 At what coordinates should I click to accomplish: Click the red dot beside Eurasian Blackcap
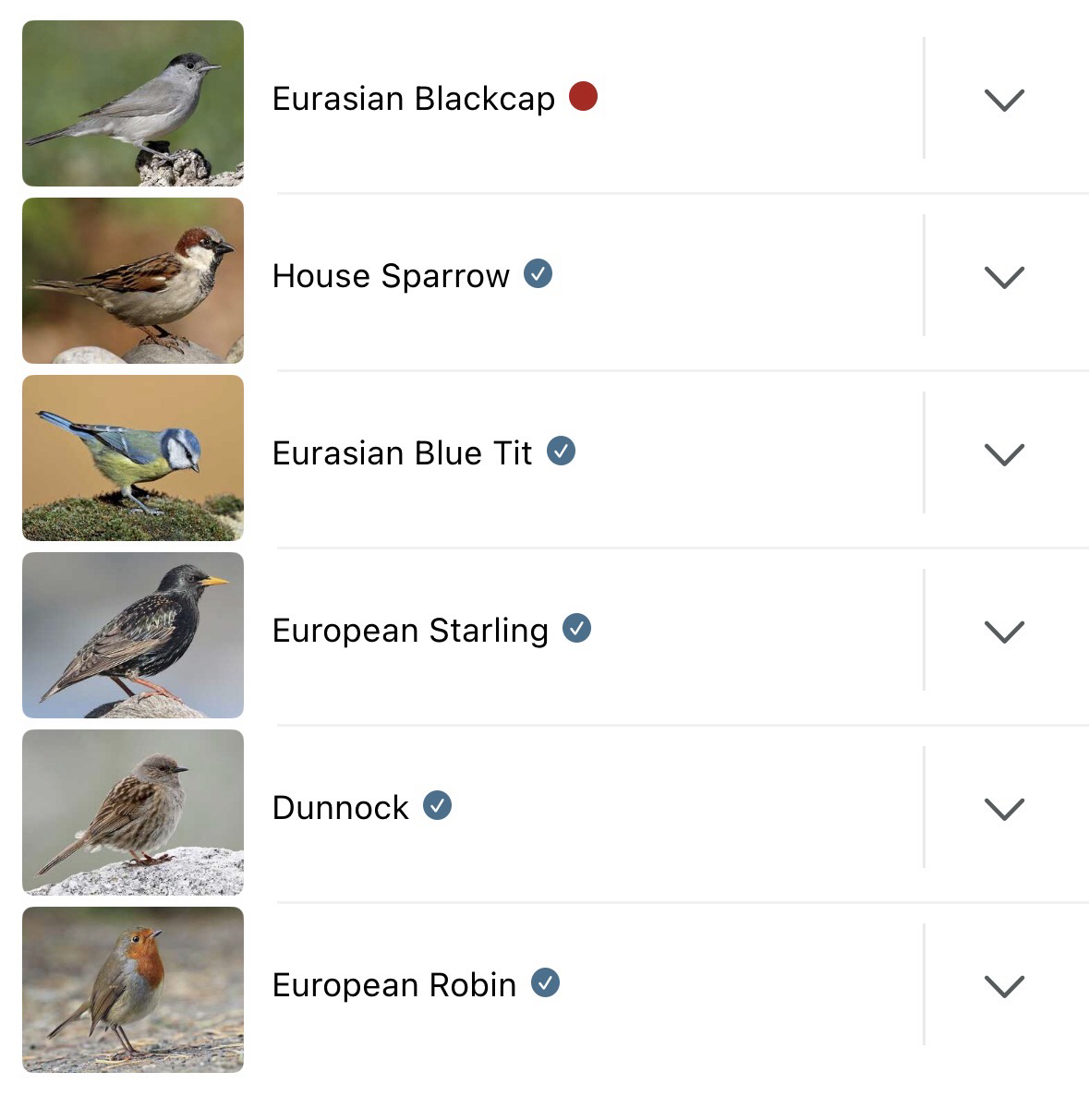click(583, 96)
